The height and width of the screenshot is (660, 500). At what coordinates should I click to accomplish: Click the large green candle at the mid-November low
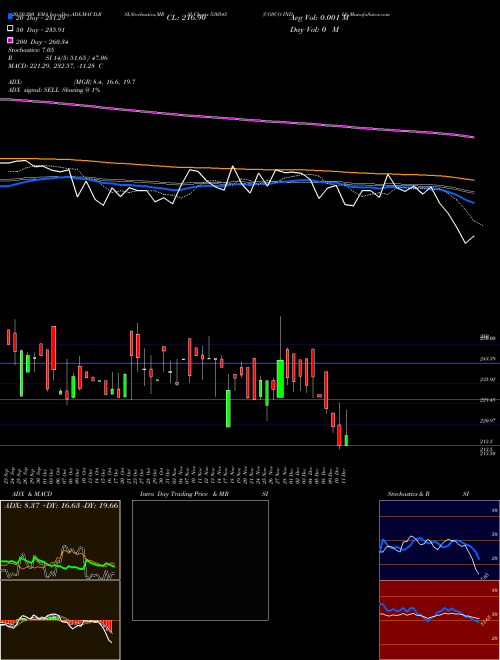pos(228,408)
